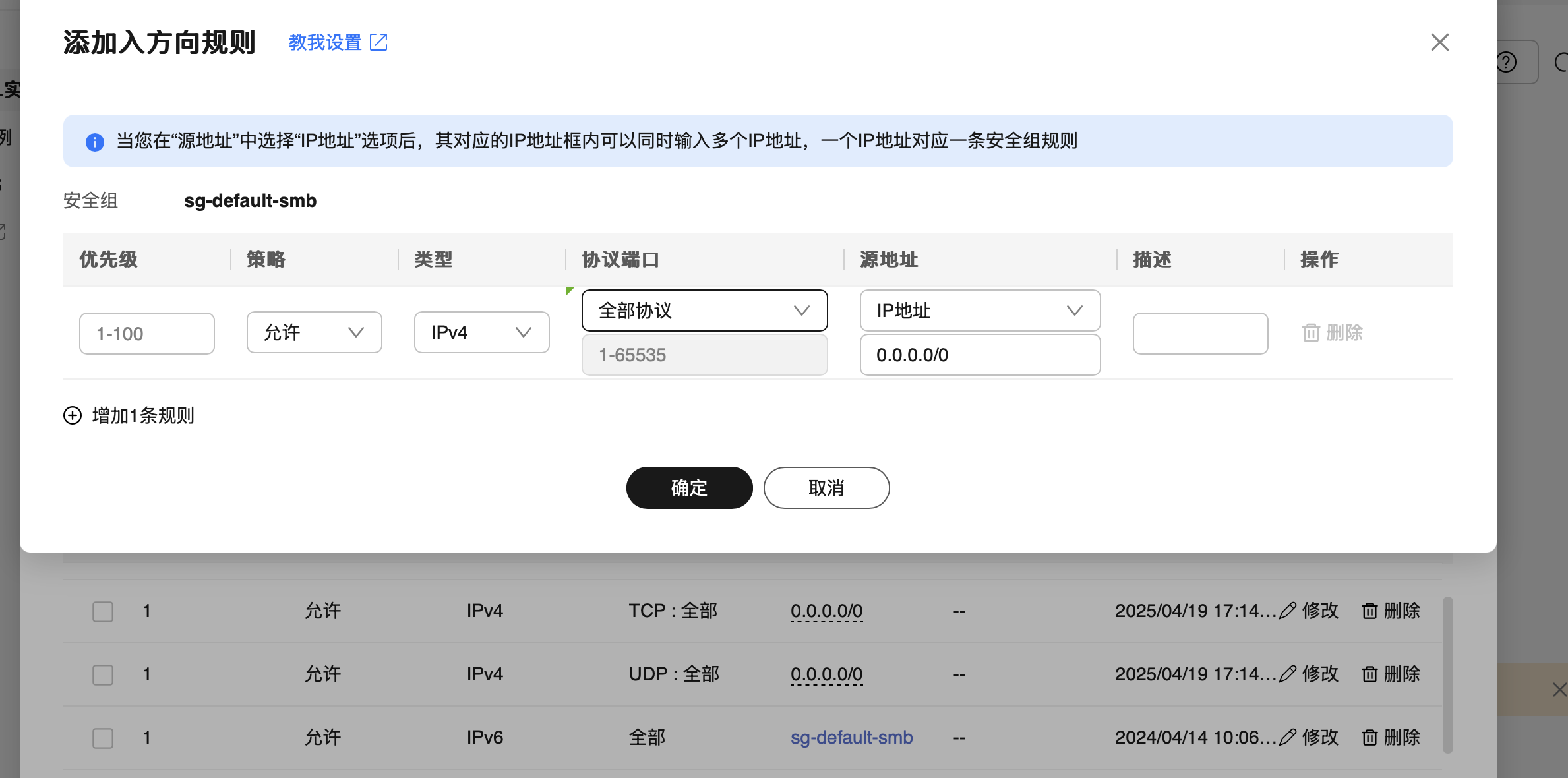Check the box for the UDP : 全部 rule
This screenshot has width=1568, height=778.
[103, 674]
